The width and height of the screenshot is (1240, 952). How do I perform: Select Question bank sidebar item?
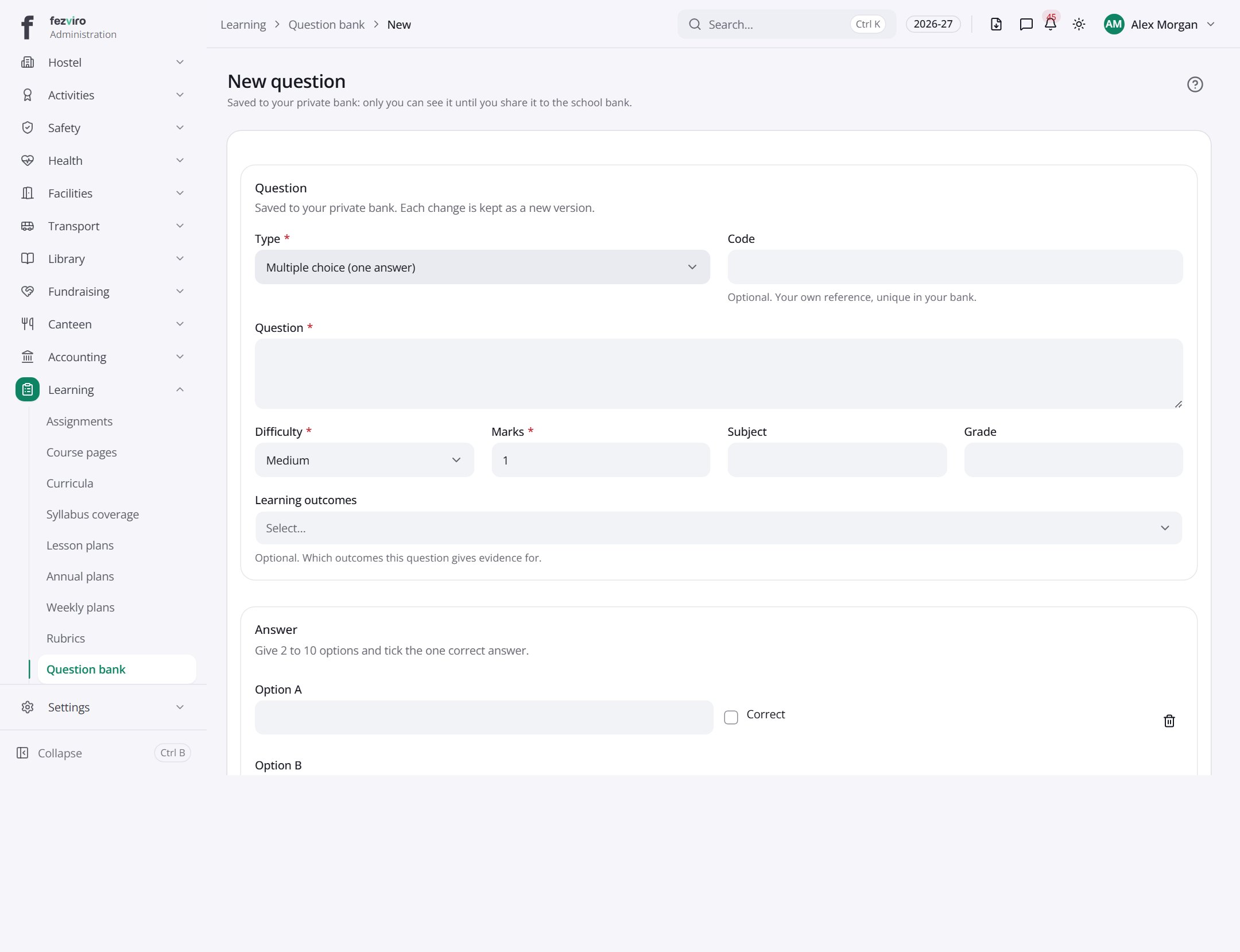117,669
